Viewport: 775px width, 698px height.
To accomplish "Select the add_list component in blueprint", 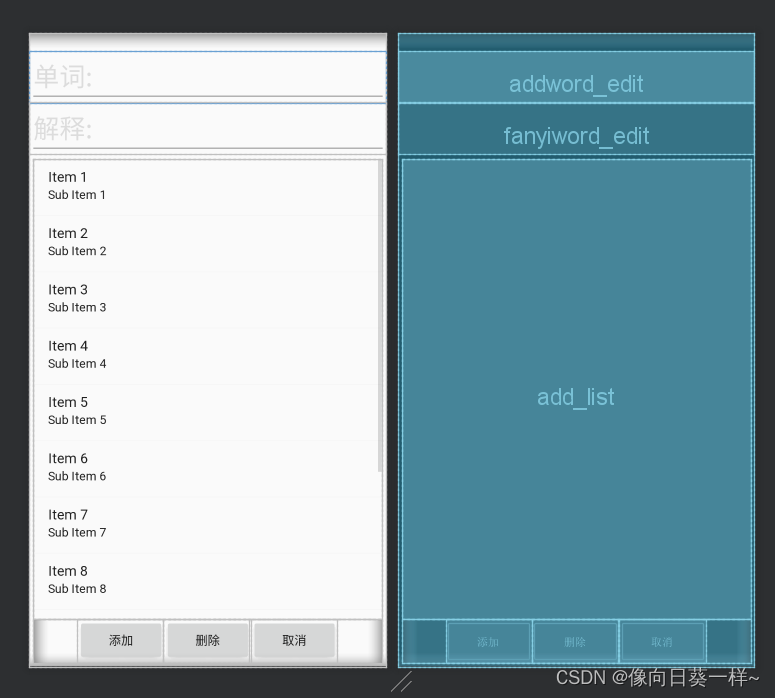I will tap(576, 397).
